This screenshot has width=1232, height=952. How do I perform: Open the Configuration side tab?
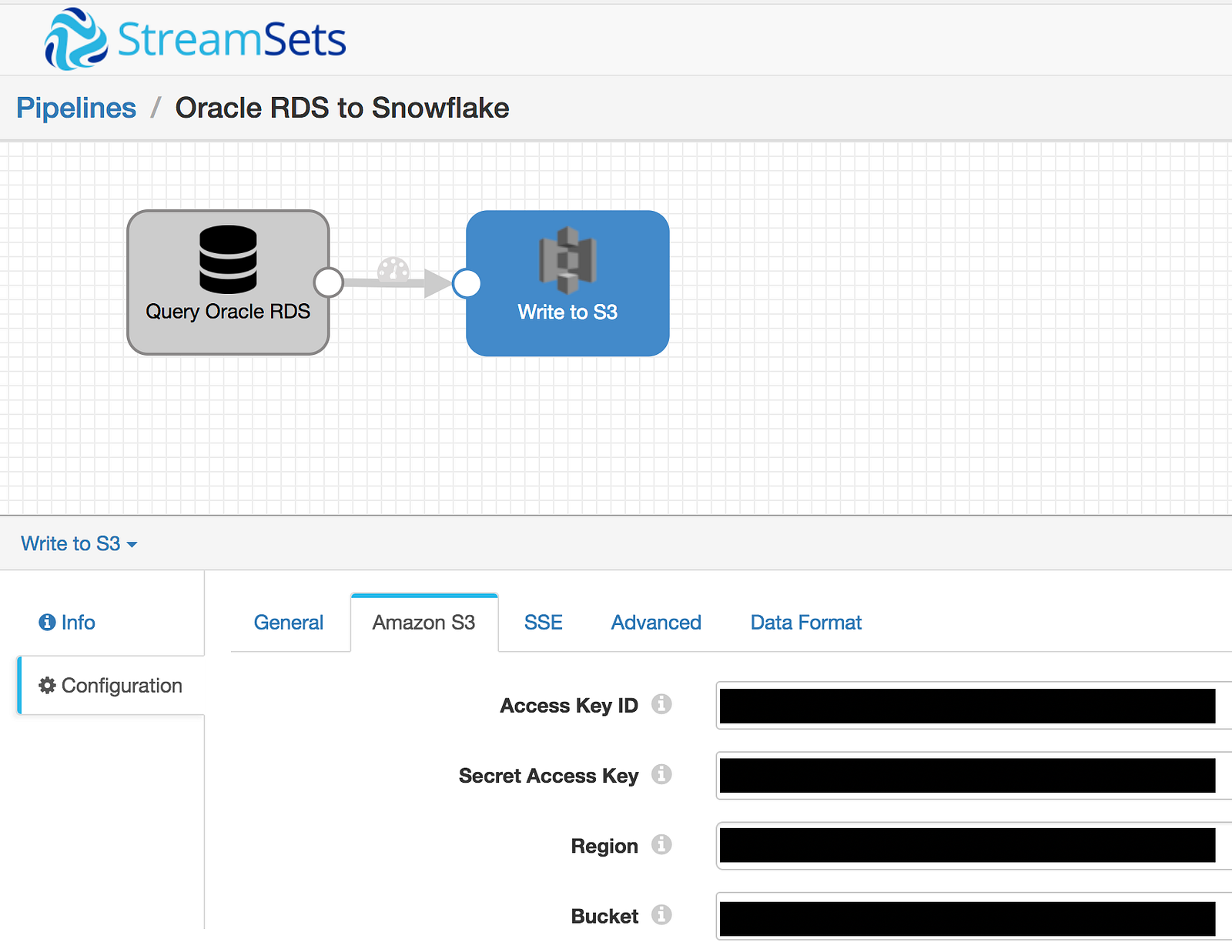pyautogui.click(x=111, y=685)
